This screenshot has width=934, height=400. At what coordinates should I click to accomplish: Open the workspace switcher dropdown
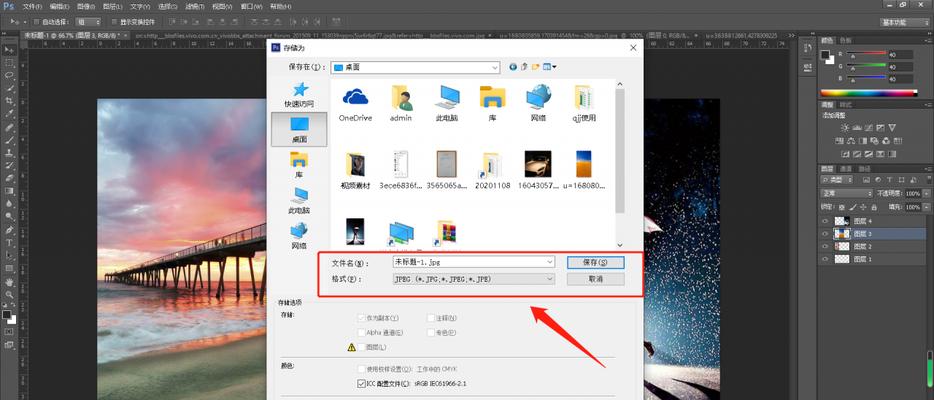904,22
